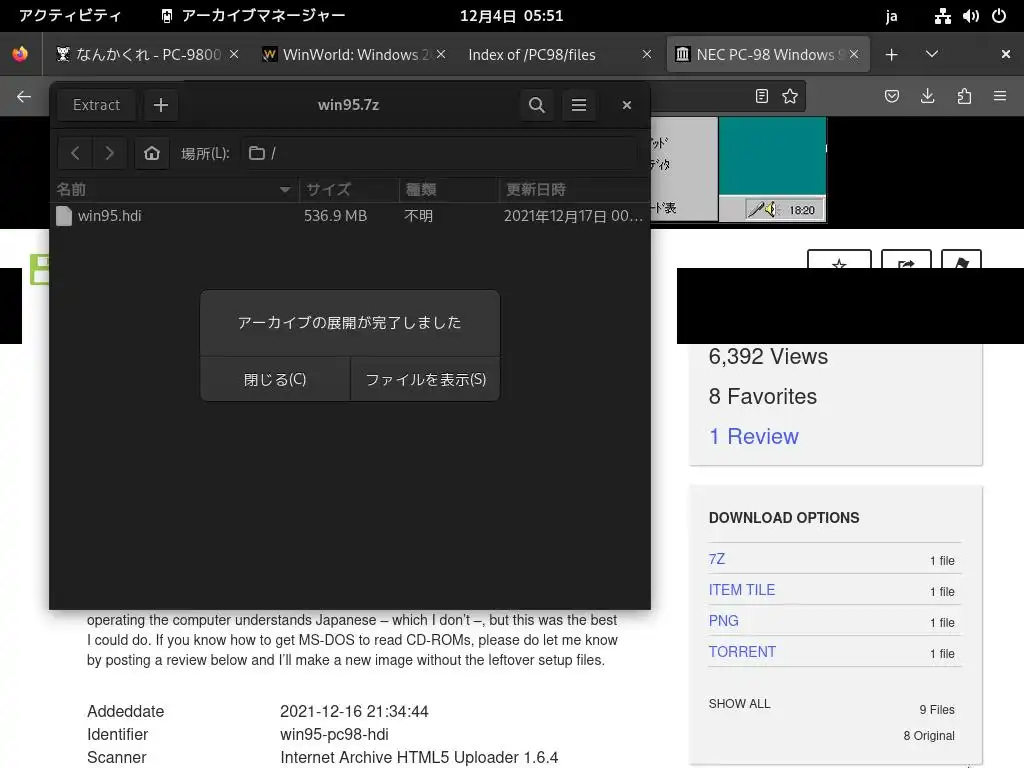The width and height of the screenshot is (1024, 768).
Task: Select the win95.hdi file row
Action: [x=350, y=216]
